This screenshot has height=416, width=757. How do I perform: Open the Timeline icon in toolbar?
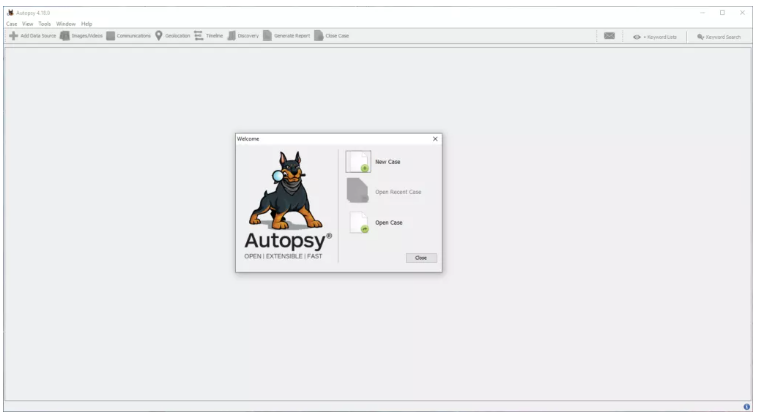pyautogui.click(x=198, y=36)
